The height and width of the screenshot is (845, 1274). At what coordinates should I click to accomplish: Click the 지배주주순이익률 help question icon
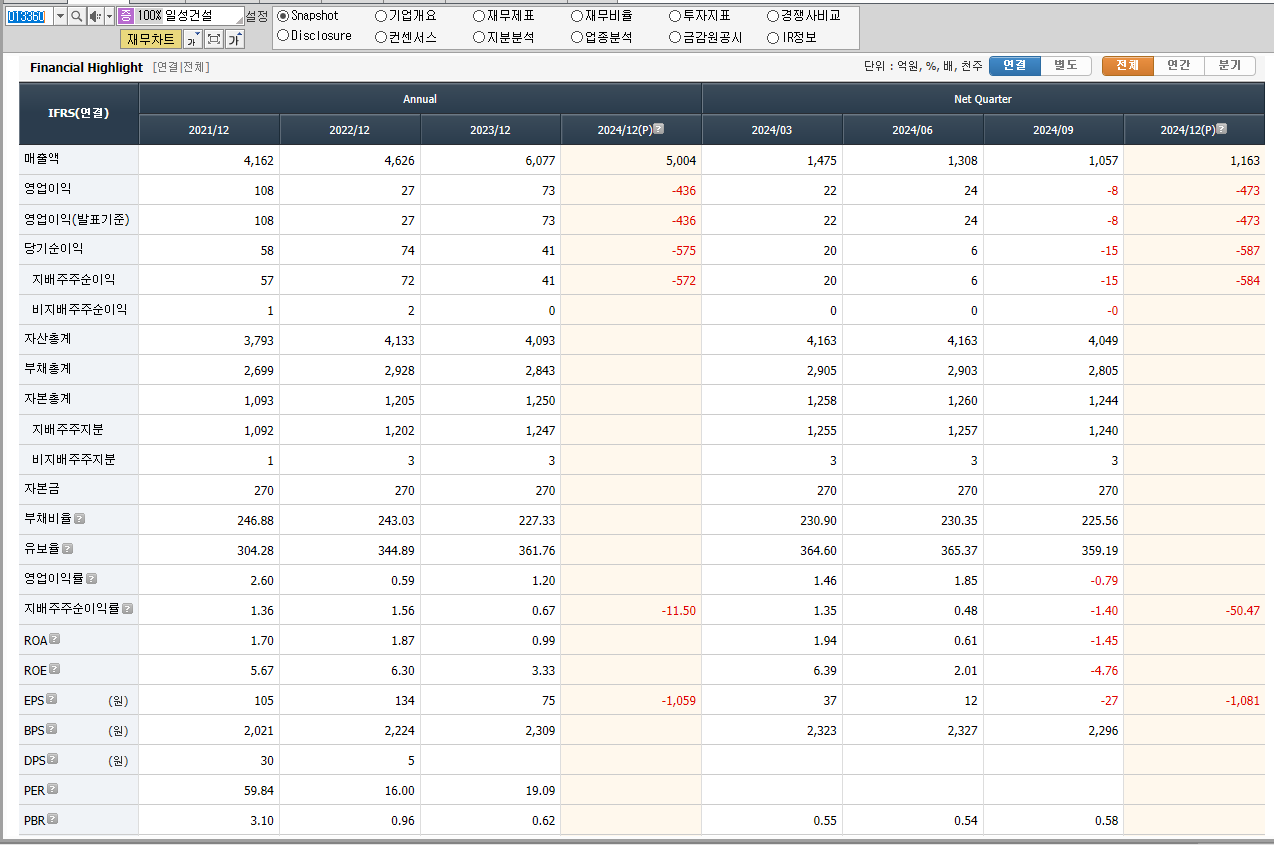[x=128, y=609]
